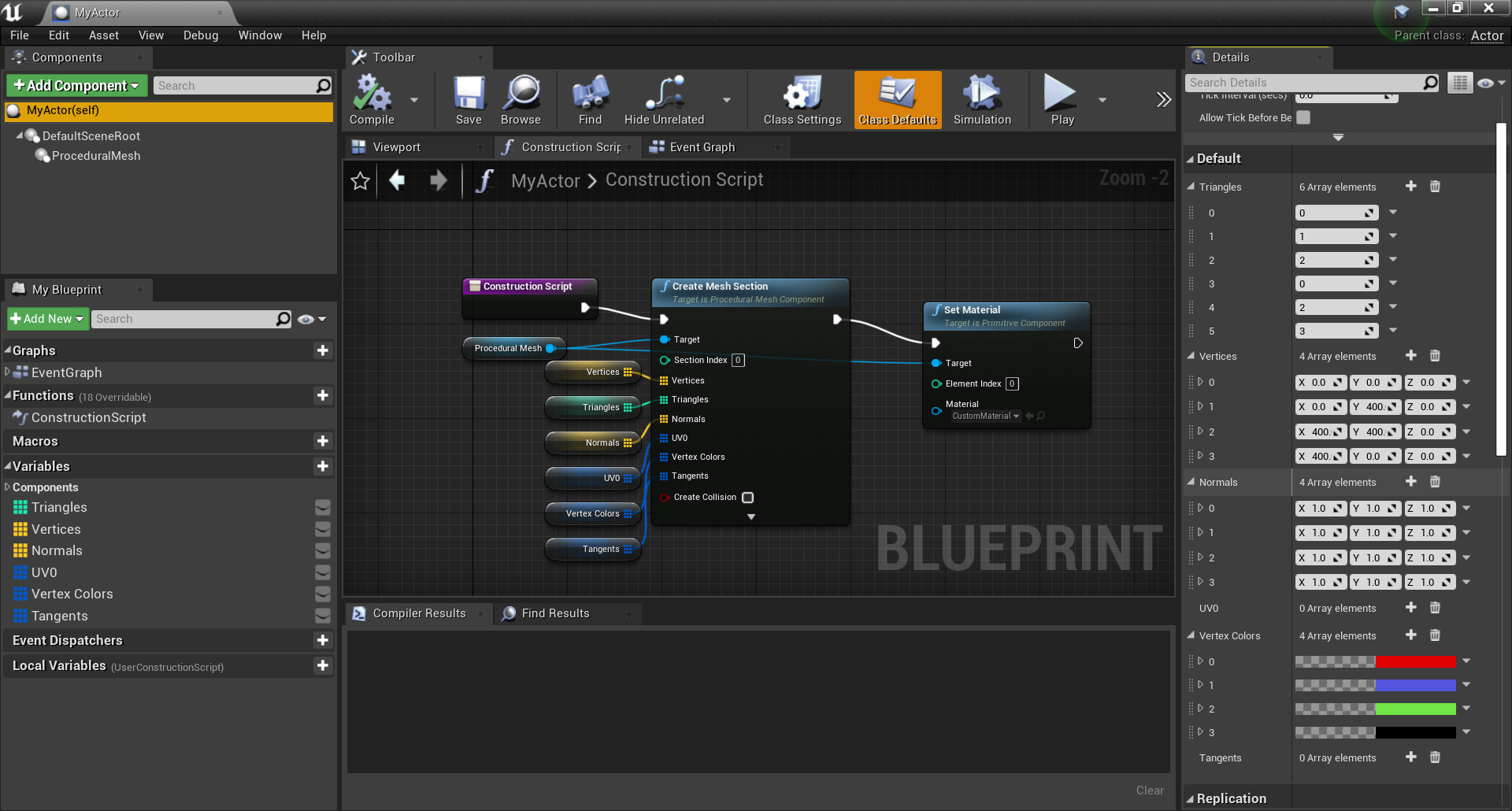This screenshot has height=811, width=1512.
Task: Open the Find tool
Action: pos(590,100)
